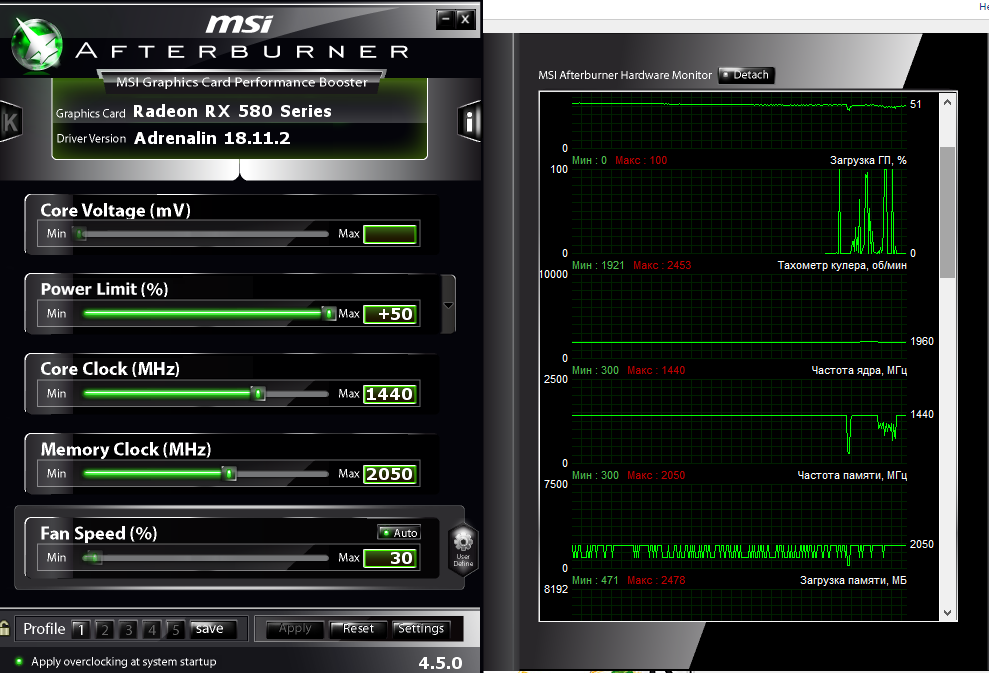Open Kombustor via the K side button
The width and height of the screenshot is (989, 673).
point(11,120)
